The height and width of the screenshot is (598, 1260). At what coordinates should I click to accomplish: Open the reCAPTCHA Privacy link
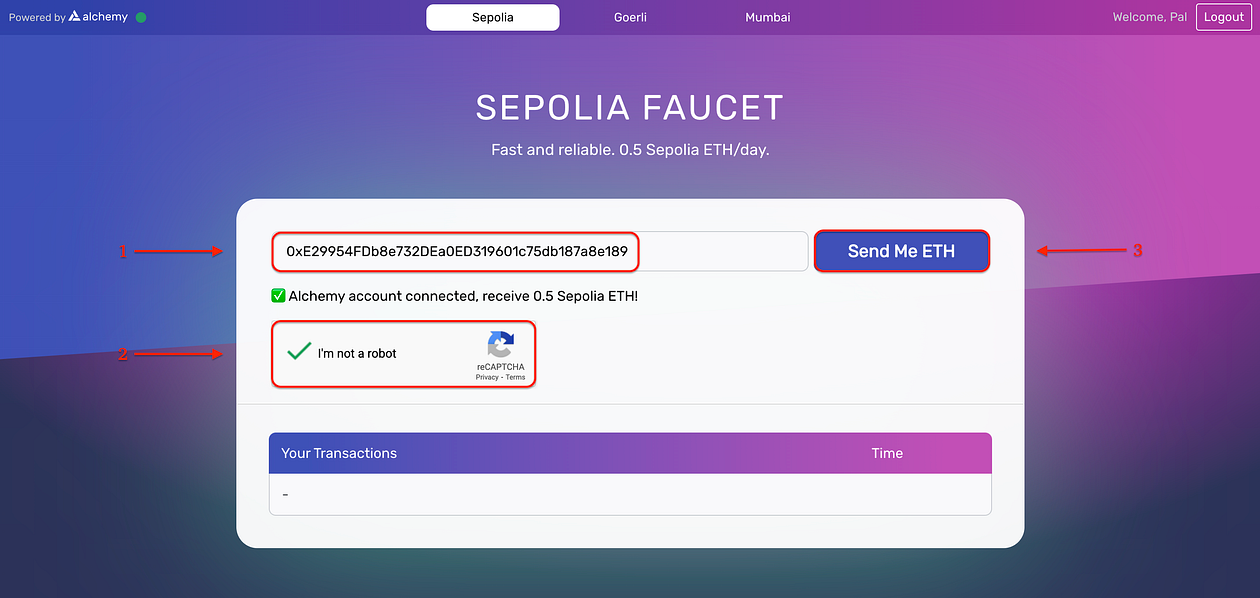[487, 377]
